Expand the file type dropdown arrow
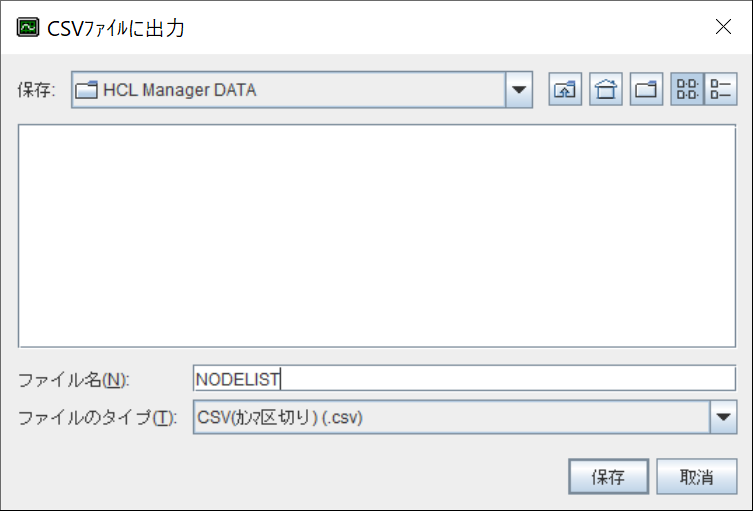The image size is (753, 511). point(723,417)
